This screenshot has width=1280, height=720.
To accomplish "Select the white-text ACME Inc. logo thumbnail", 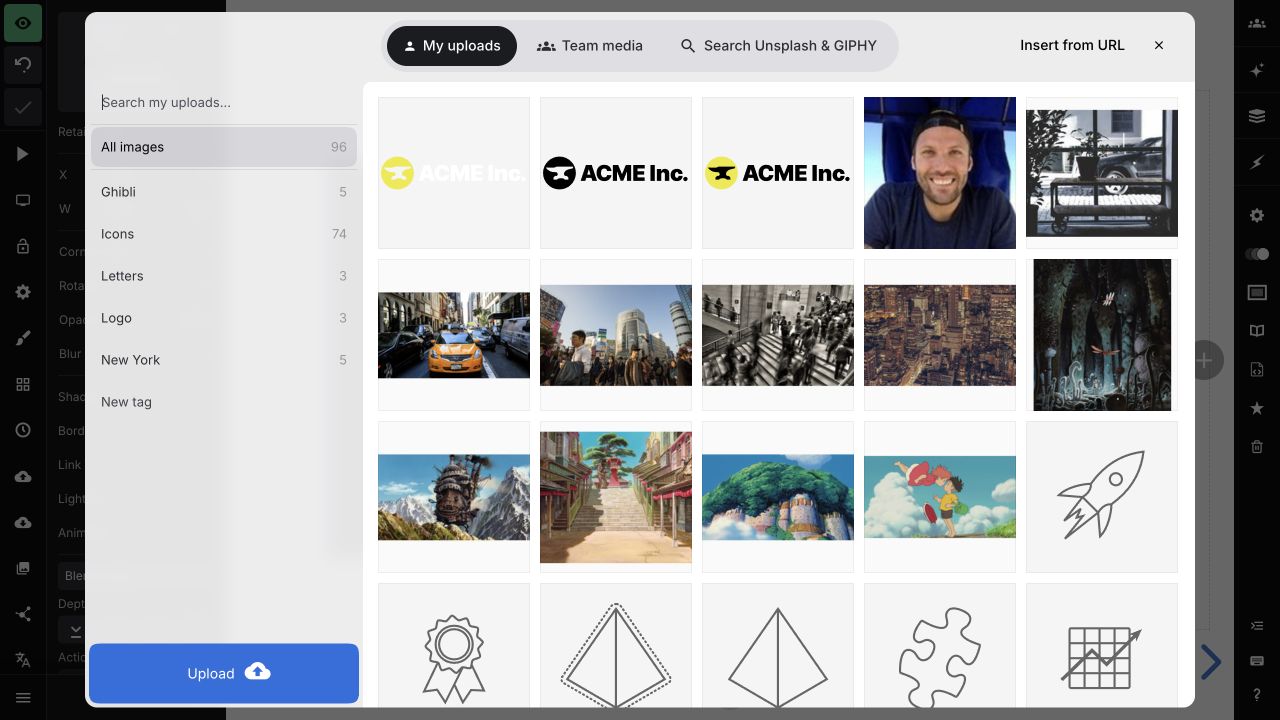I will 454,173.
